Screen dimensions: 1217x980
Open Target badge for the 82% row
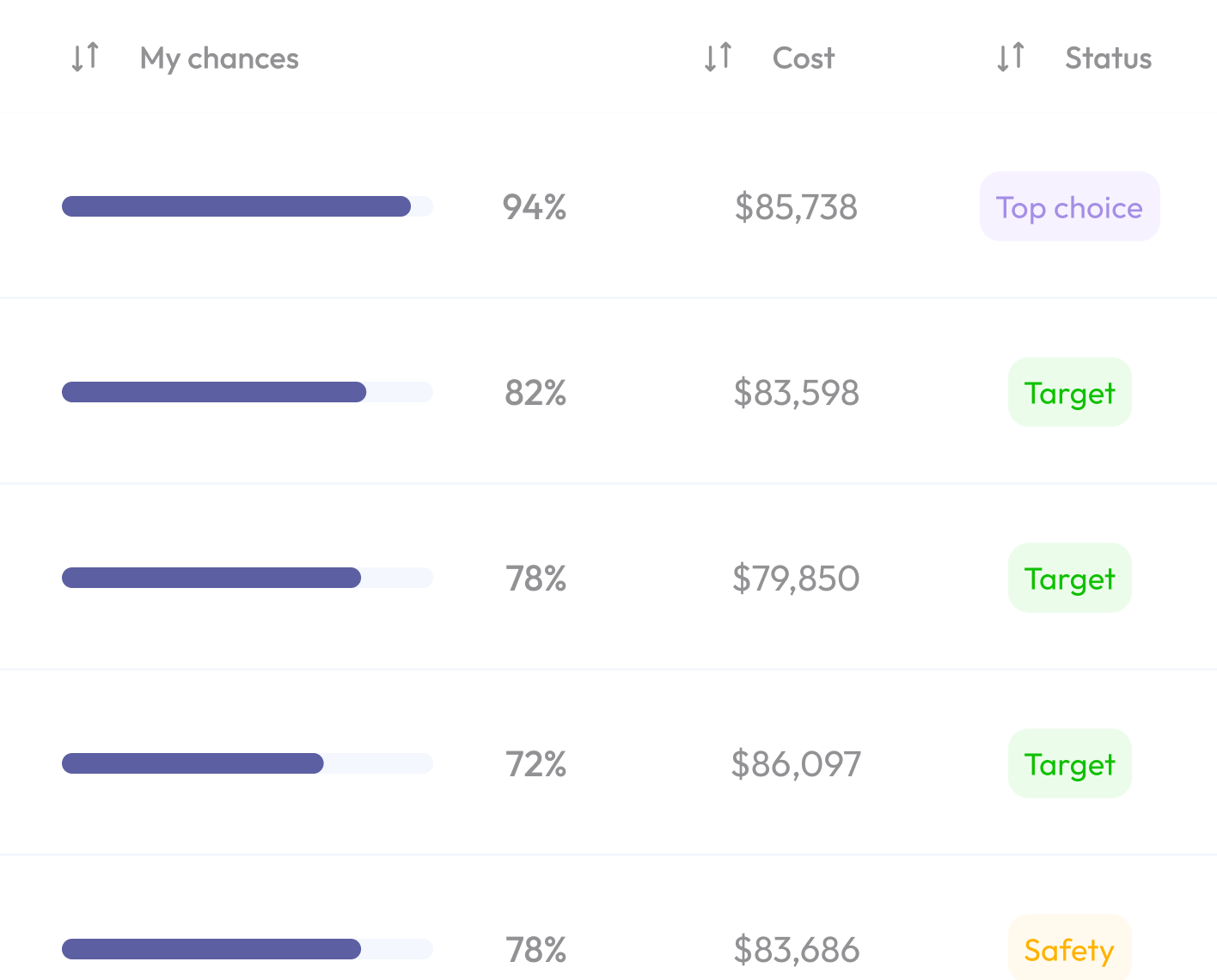click(1070, 392)
